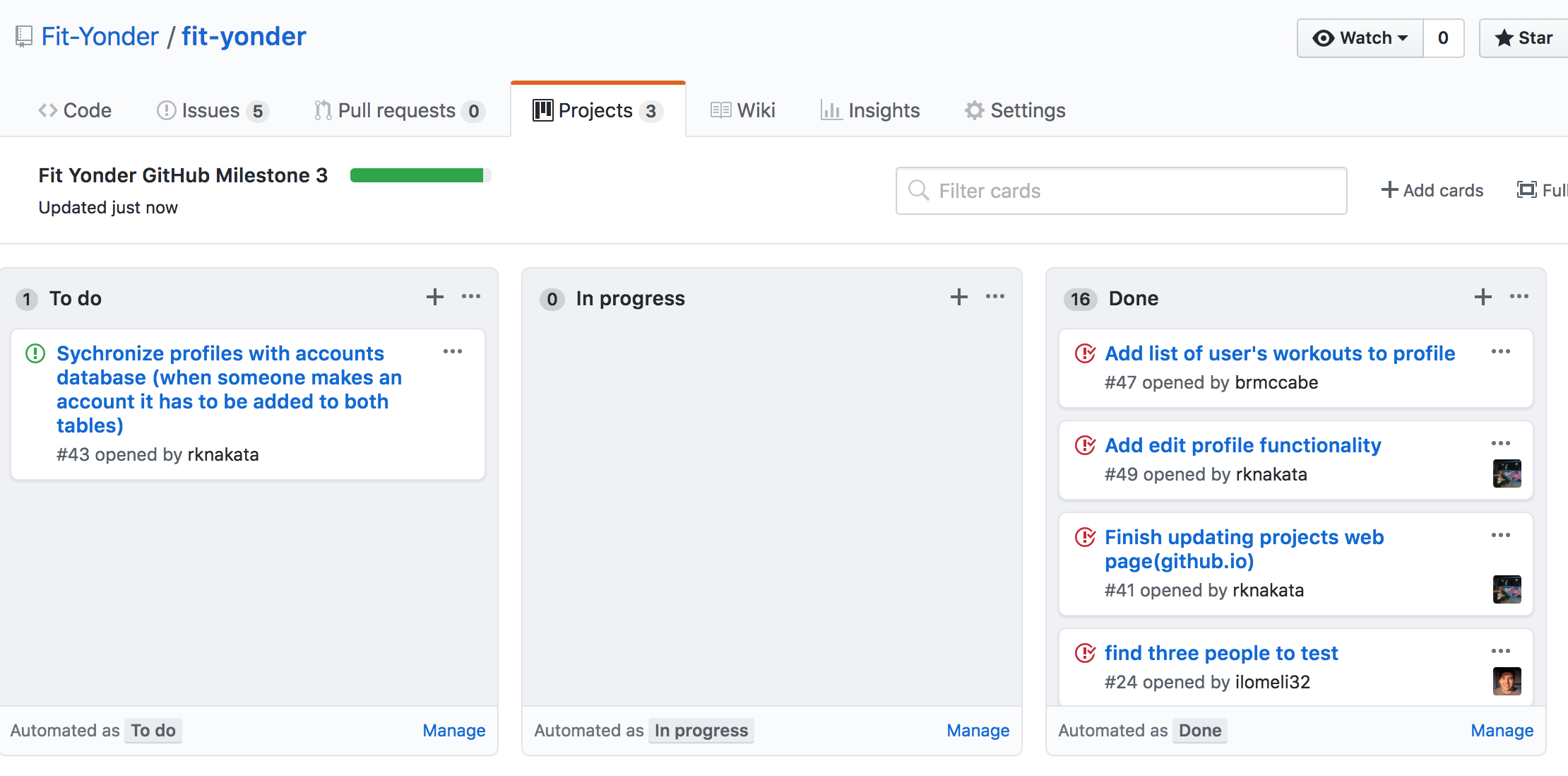Open the fit-yonder repository link

[244, 36]
